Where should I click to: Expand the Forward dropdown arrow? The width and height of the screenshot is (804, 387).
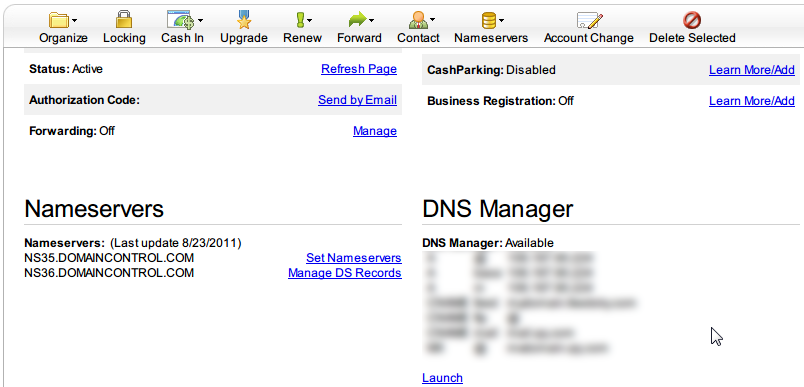[371, 21]
